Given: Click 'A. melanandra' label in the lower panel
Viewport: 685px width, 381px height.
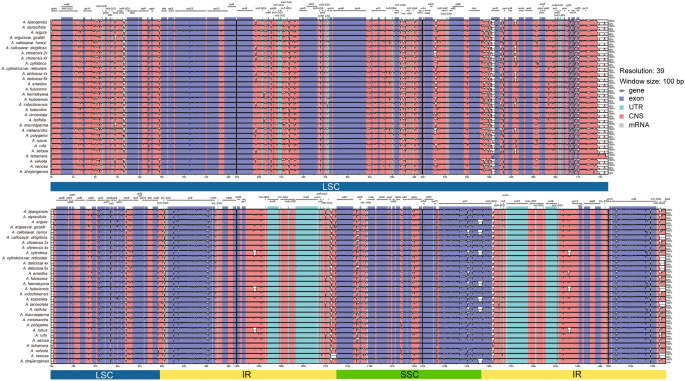Looking at the screenshot, I should pyautogui.click(x=36, y=320).
